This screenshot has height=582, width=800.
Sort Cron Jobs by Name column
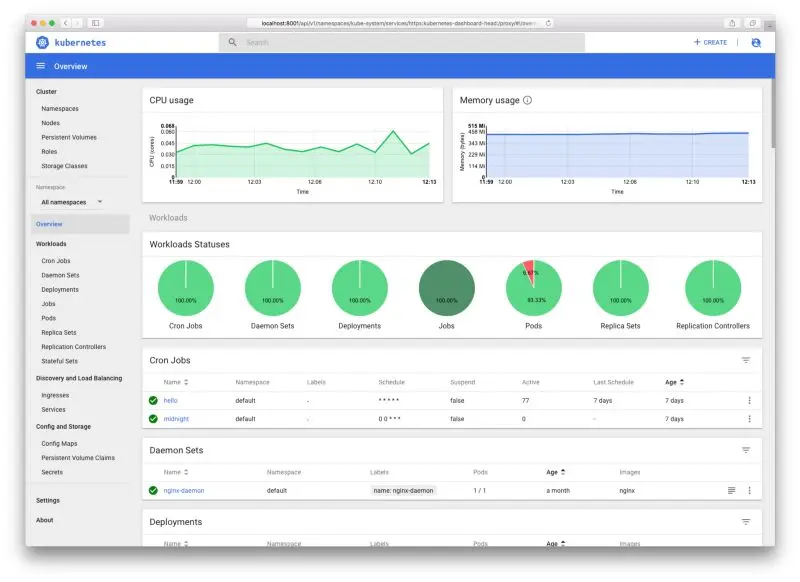click(x=176, y=382)
